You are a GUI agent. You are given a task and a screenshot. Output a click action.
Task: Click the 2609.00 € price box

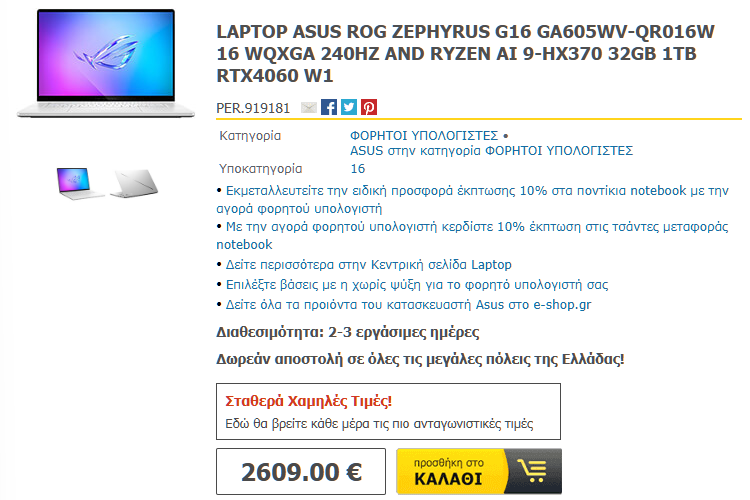point(301,471)
